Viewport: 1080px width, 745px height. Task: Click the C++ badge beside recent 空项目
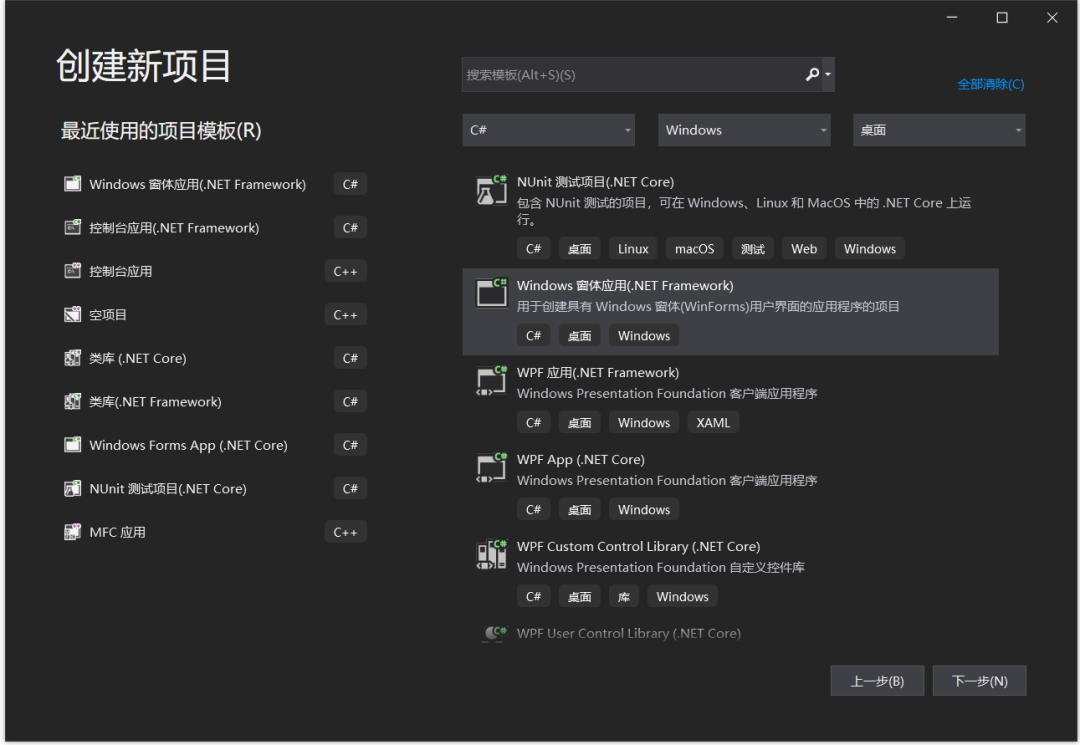coord(345,315)
